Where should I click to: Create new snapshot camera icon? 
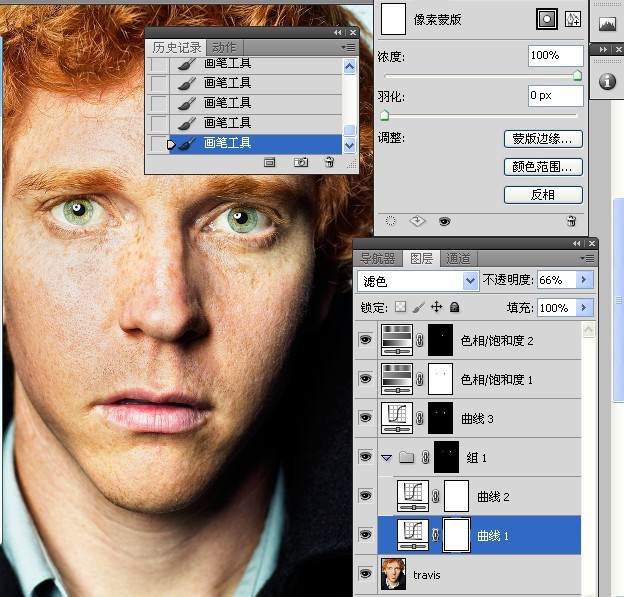click(x=301, y=162)
